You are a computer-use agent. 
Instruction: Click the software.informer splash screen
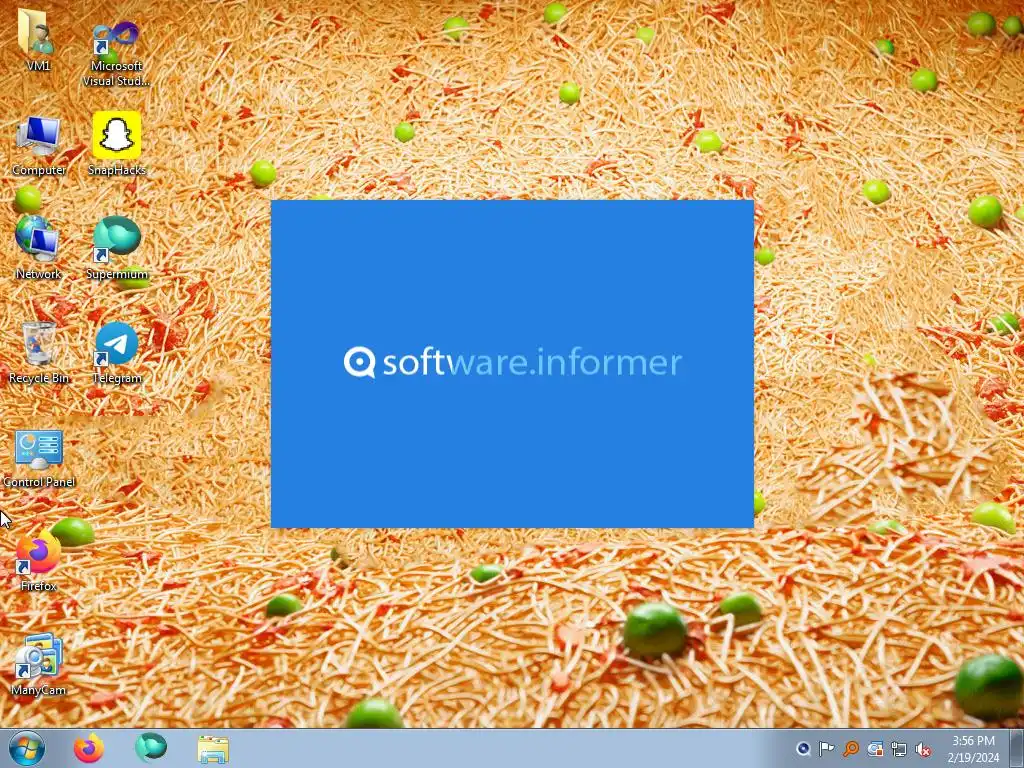pyautogui.click(x=512, y=364)
